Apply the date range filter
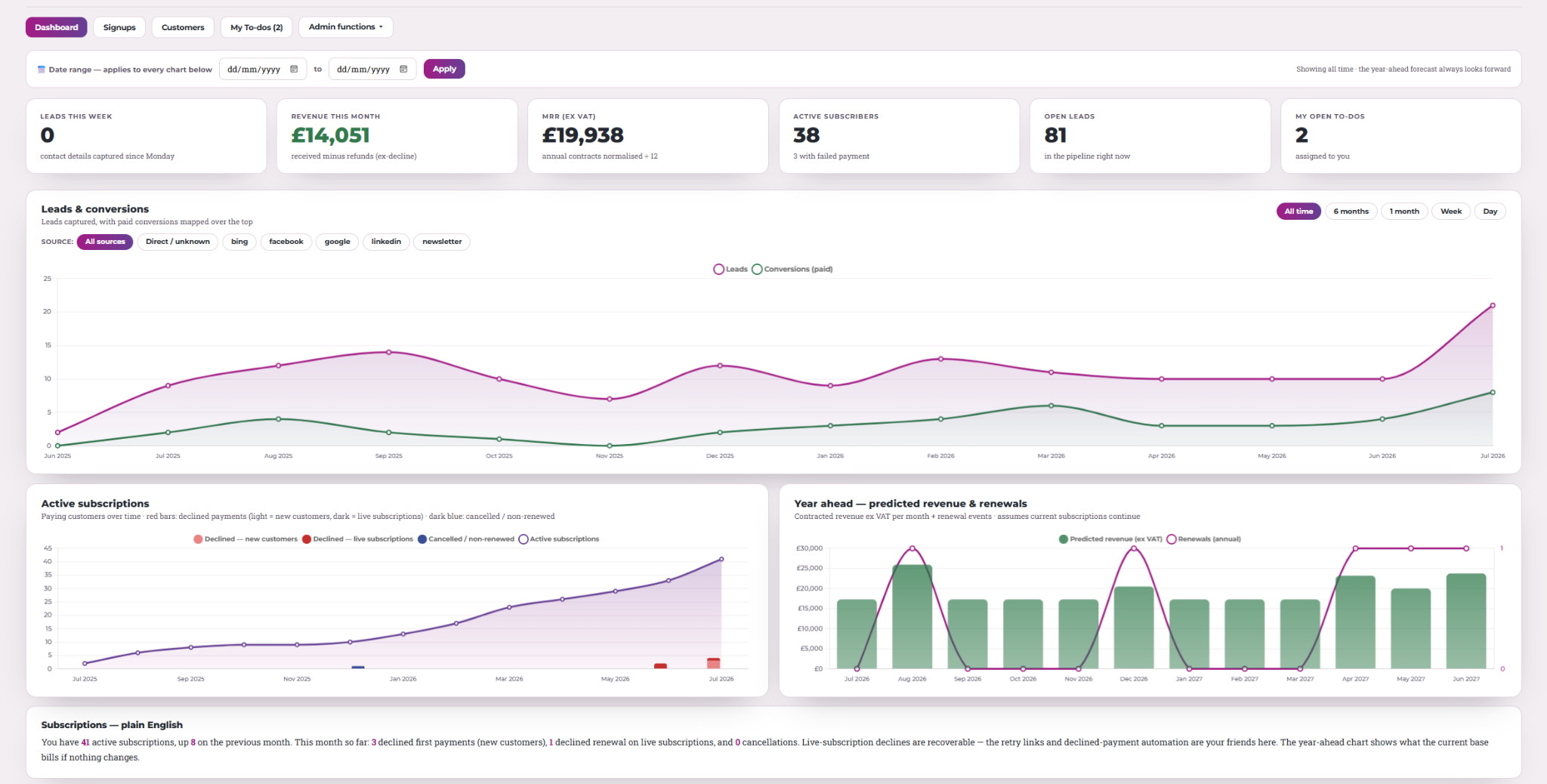 [x=444, y=69]
